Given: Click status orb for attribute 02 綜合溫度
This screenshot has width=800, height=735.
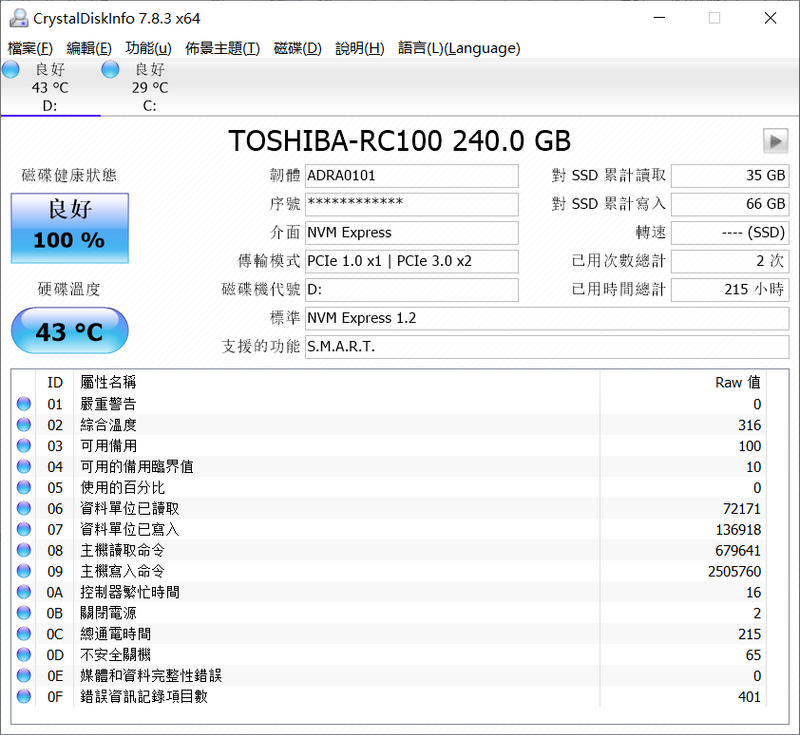Looking at the screenshot, I should pyautogui.click(x=24, y=425).
